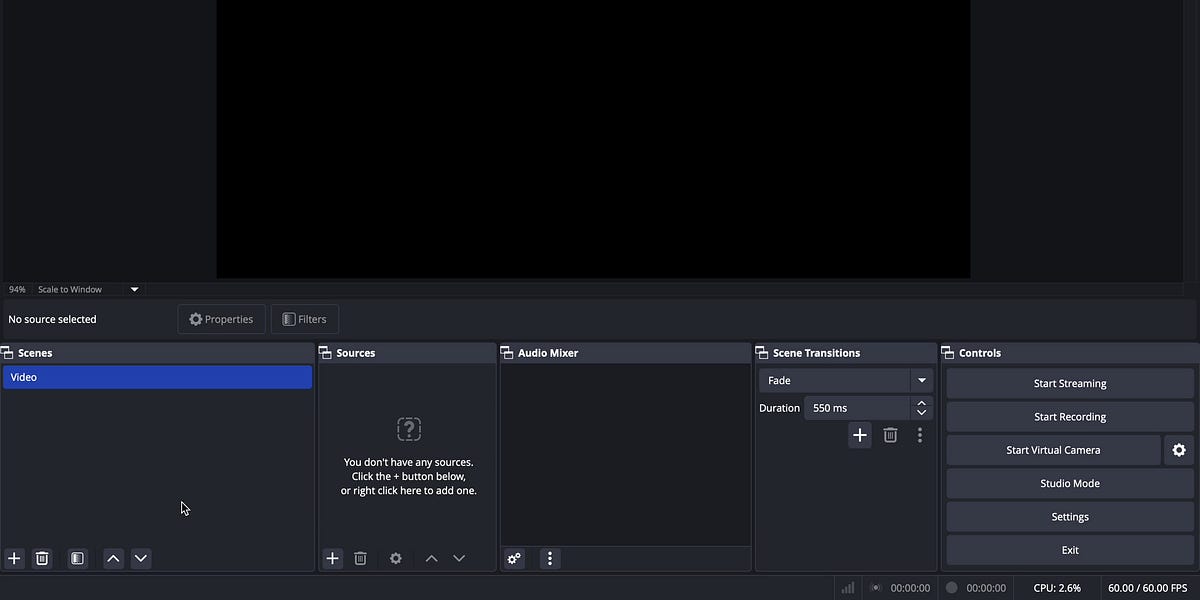Viewport: 1200px width, 600px height.
Task: Open source properties gear in Sources panel
Action: [395, 558]
